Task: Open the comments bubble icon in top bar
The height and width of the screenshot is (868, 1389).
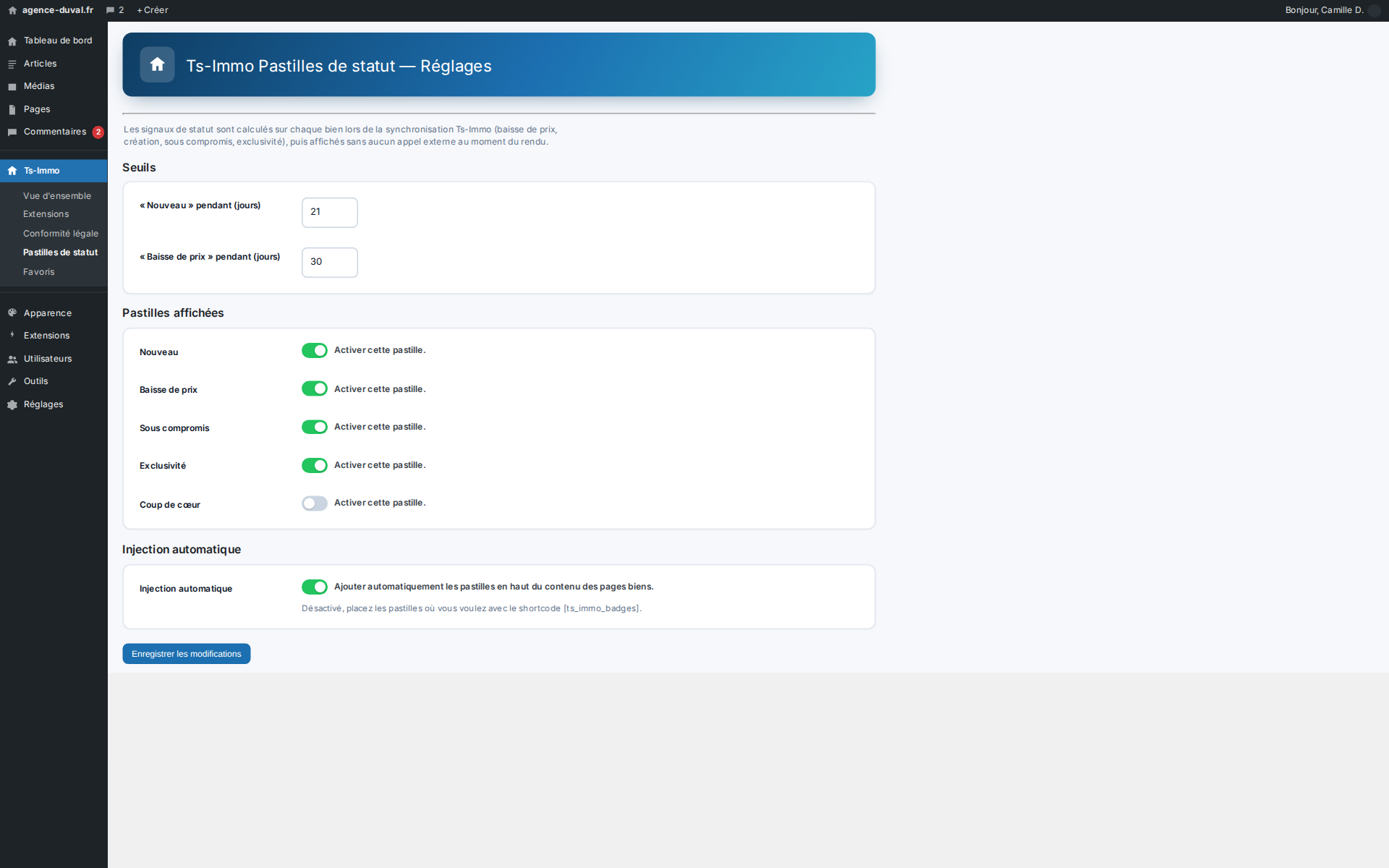Action: (x=110, y=11)
